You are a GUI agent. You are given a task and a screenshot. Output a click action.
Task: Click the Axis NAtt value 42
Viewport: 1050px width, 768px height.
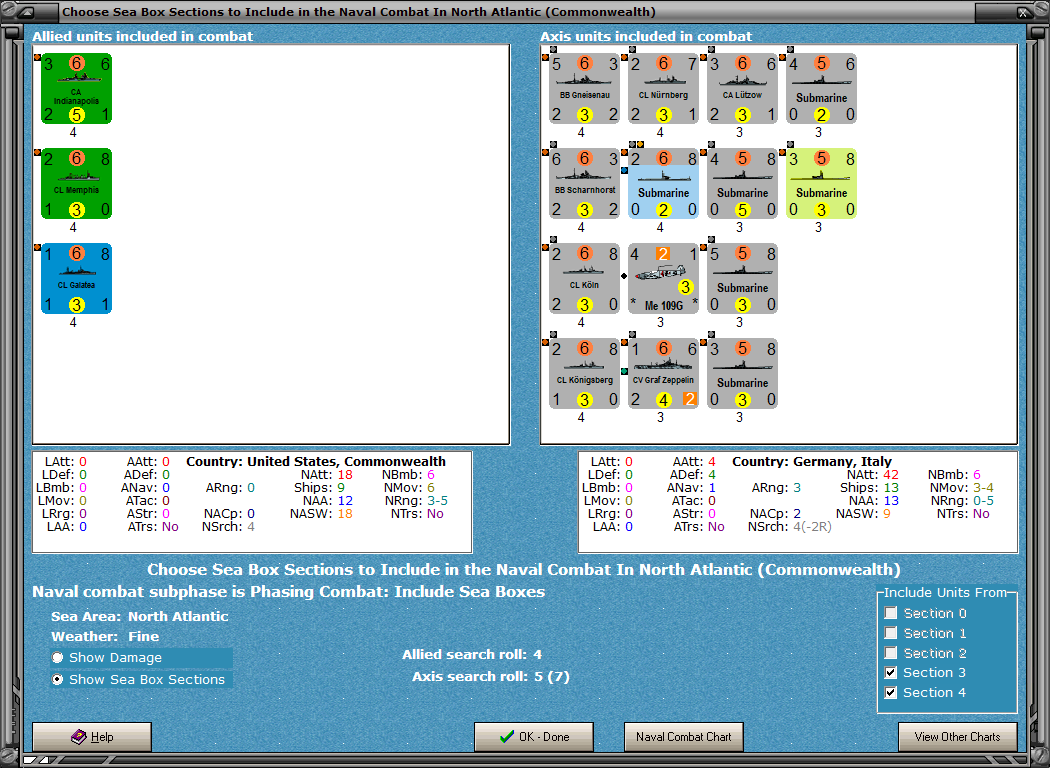point(891,475)
